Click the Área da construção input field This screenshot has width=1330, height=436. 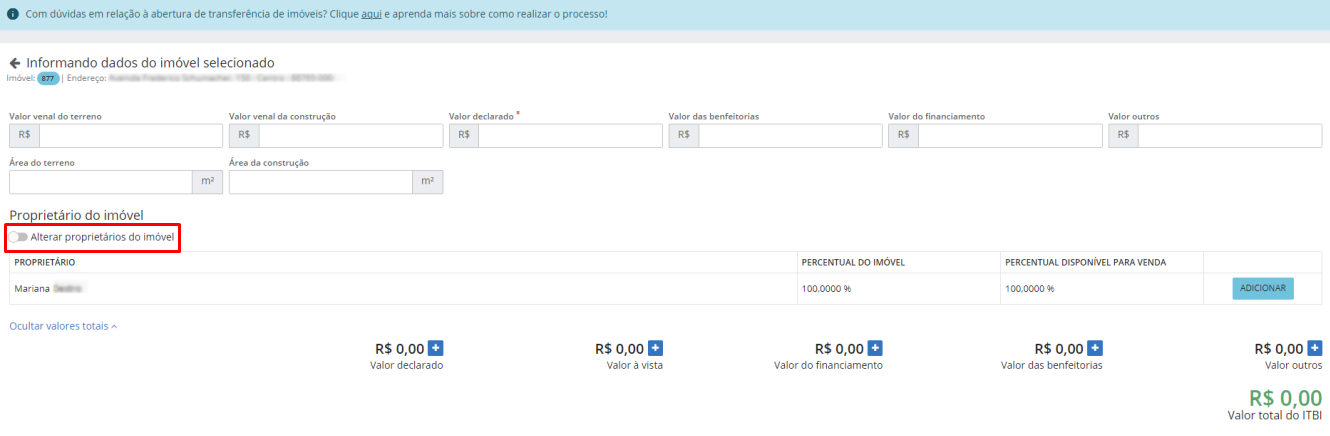point(320,182)
